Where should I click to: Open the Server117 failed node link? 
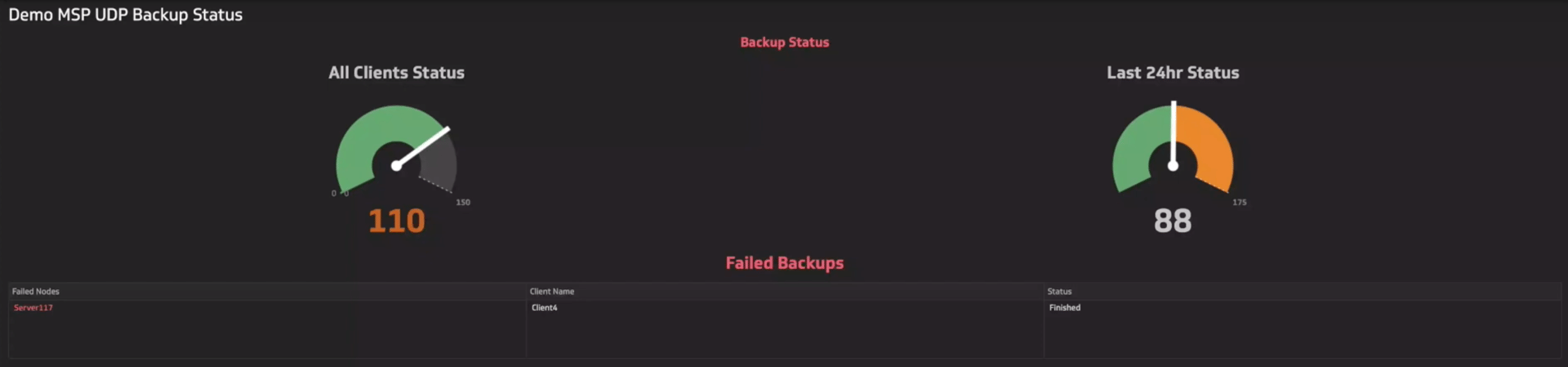pyautogui.click(x=33, y=307)
